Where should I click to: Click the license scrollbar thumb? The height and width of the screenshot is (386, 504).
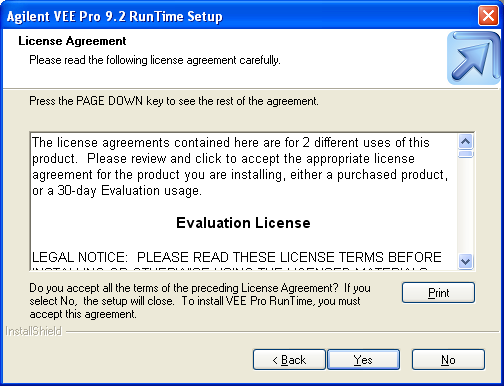tap(465, 154)
